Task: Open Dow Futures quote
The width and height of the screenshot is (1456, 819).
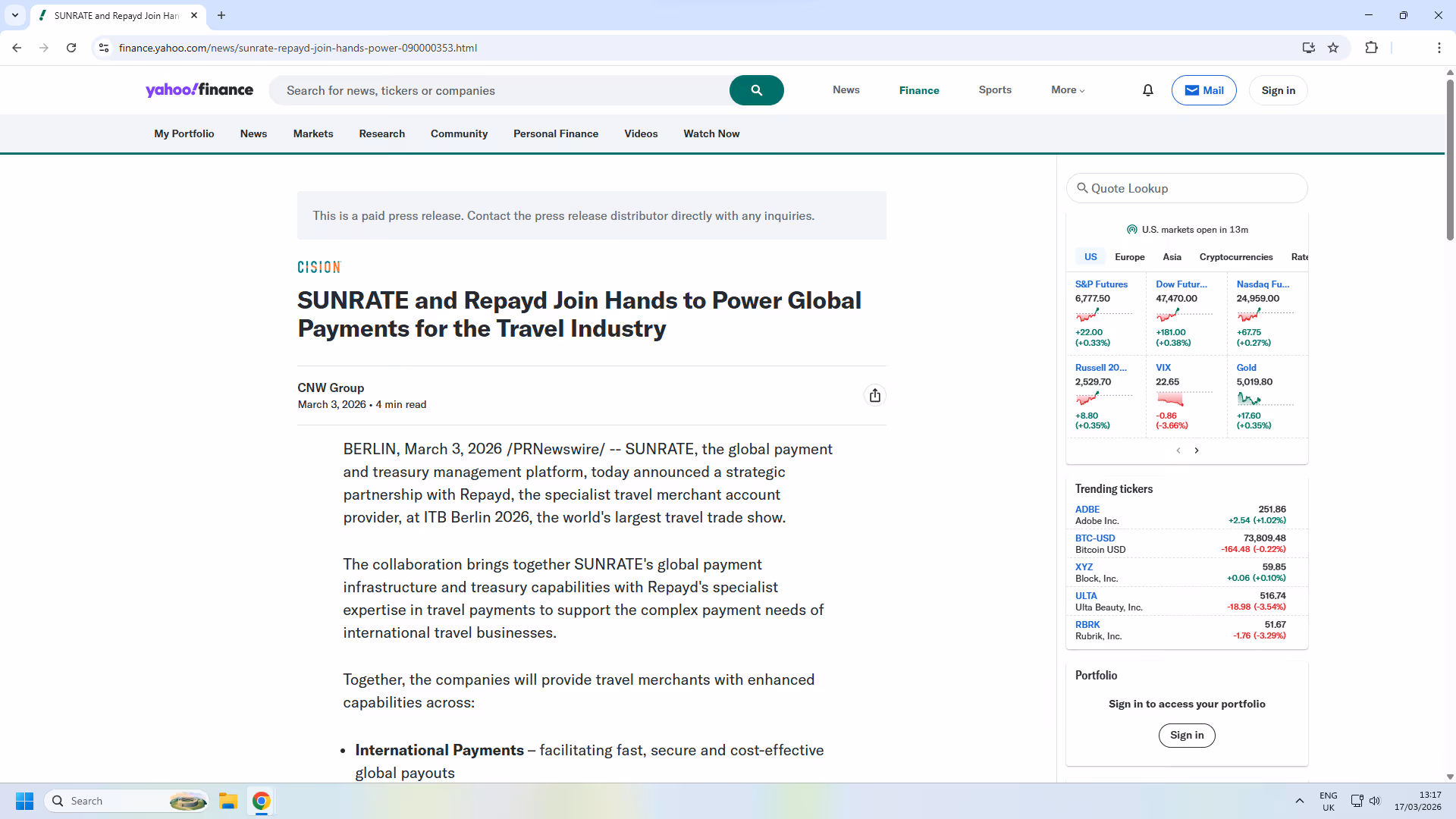Action: point(1181,284)
